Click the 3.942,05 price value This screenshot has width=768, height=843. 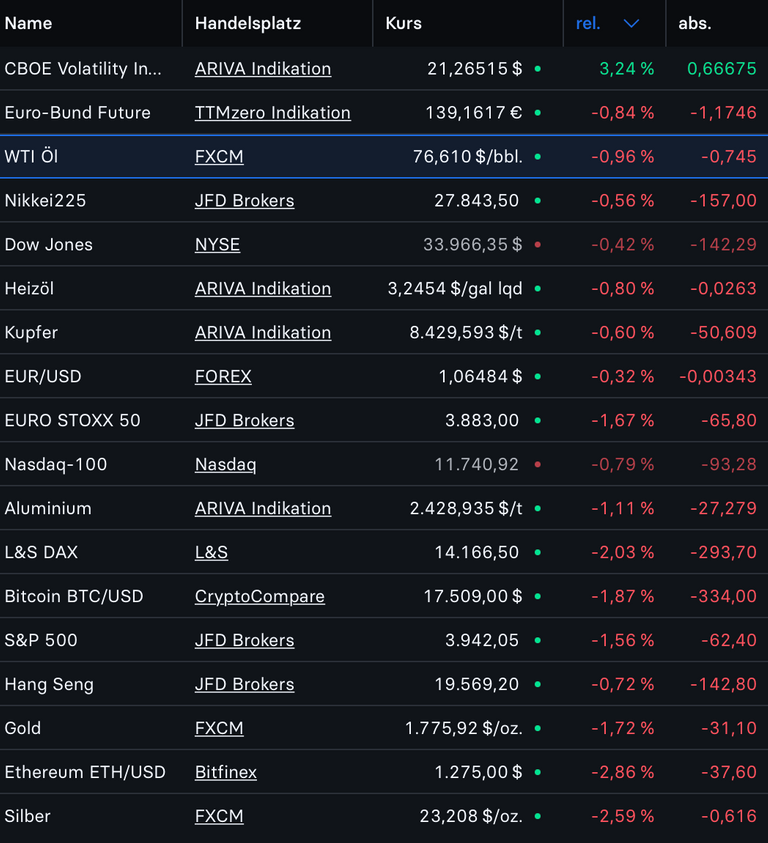(x=482, y=640)
